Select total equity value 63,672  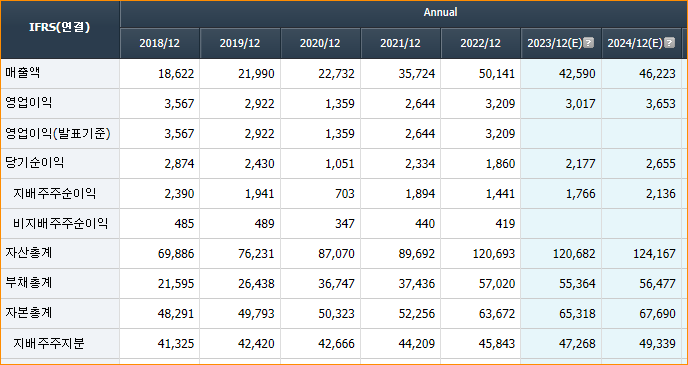click(x=497, y=313)
